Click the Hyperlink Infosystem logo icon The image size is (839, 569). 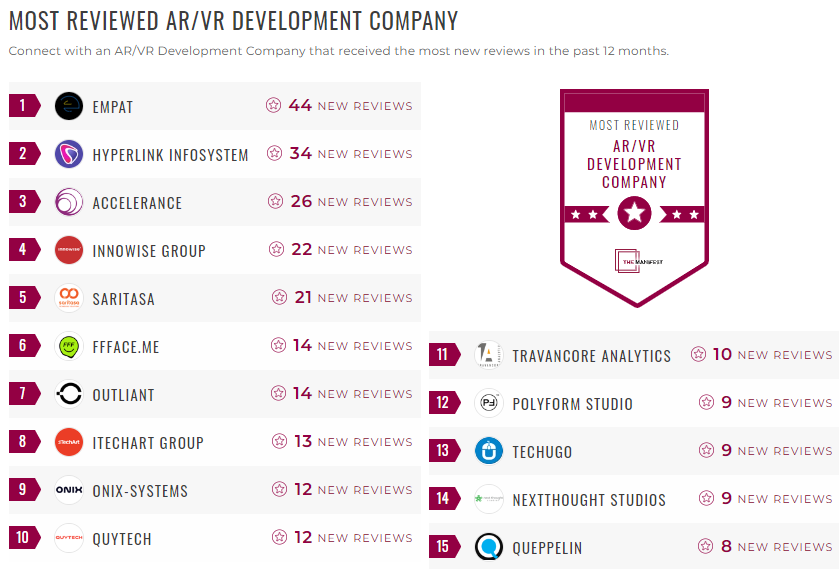(x=69, y=154)
